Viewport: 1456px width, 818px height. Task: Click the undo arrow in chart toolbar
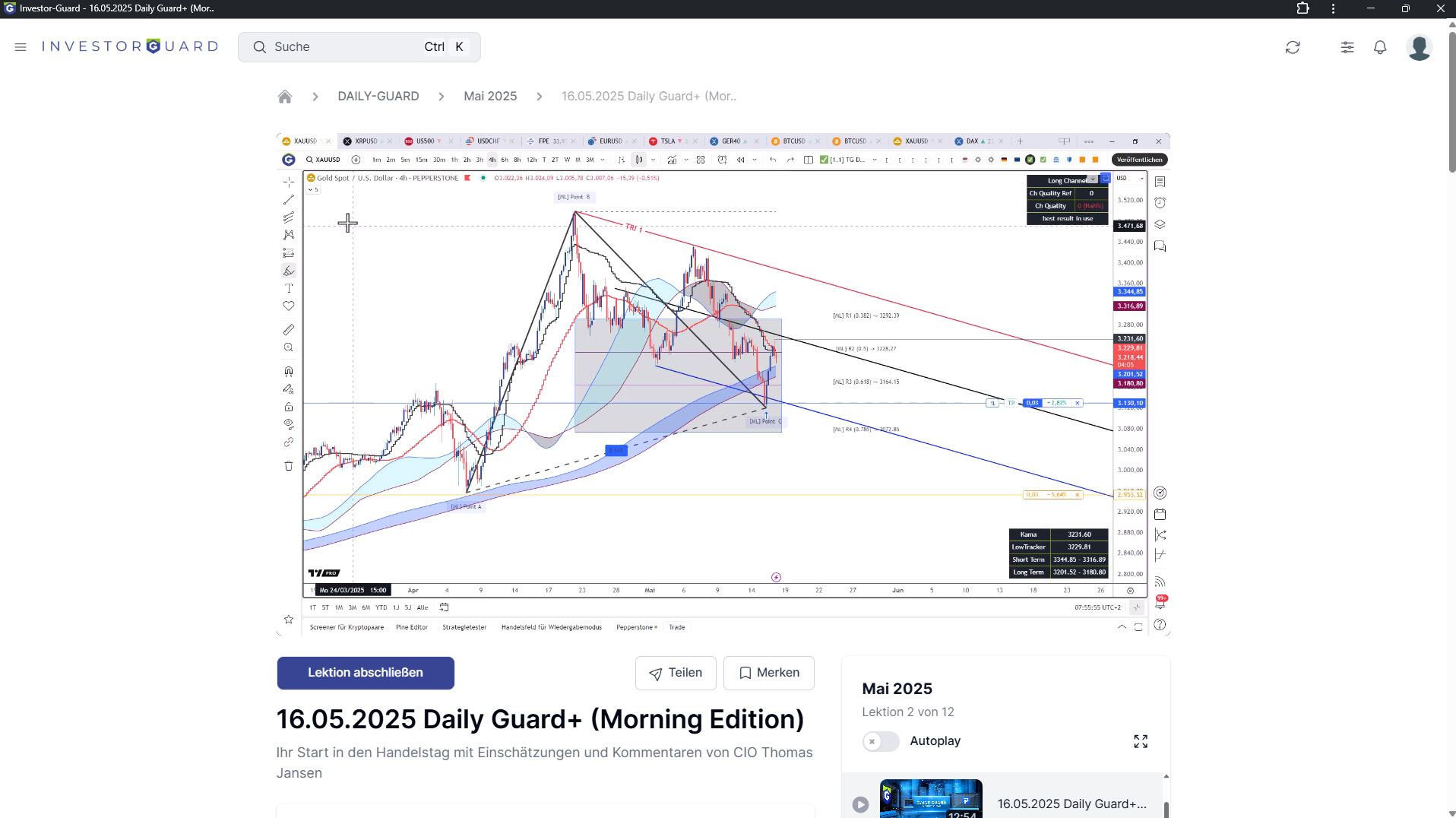click(x=773, y=160)
